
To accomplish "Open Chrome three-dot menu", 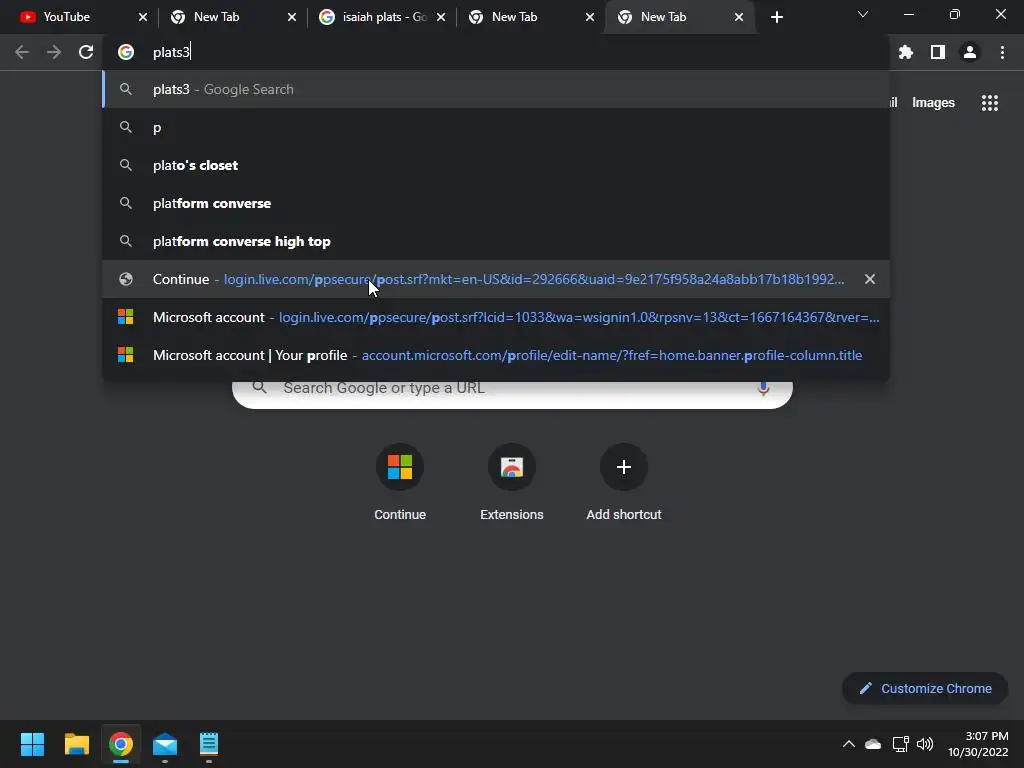I will 1002,52.
